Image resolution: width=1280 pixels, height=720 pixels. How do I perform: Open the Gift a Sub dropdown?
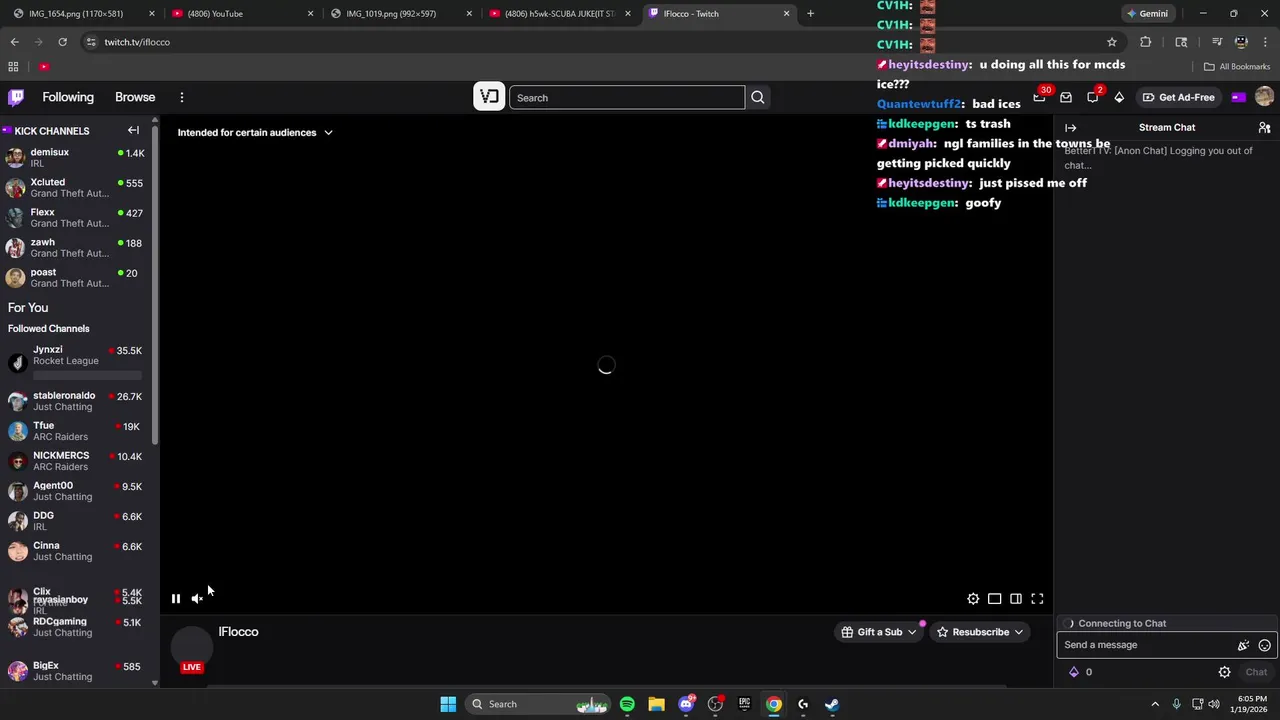click(x=879, y=632)
